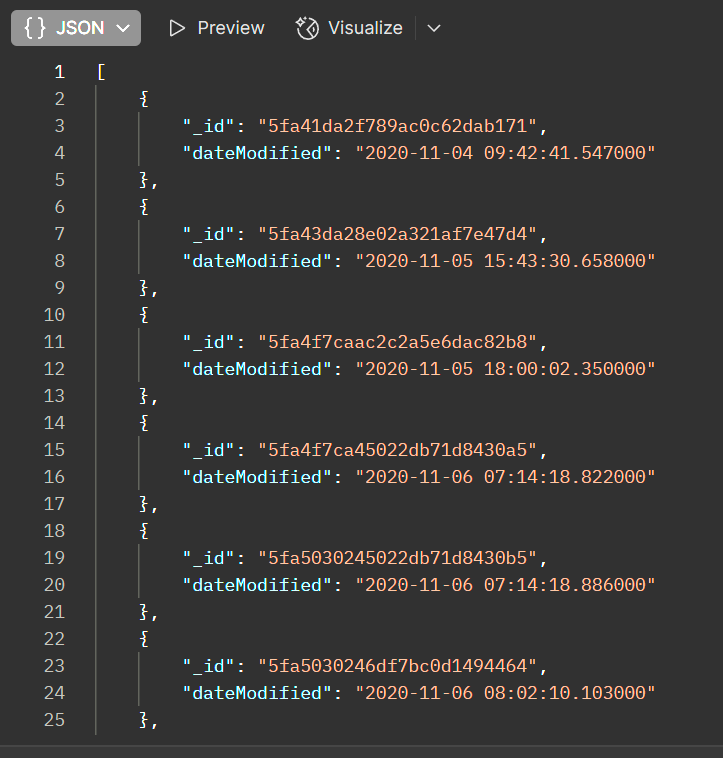
Task: Click line number 1 in the gutter
Action: [x=59, y=72]
